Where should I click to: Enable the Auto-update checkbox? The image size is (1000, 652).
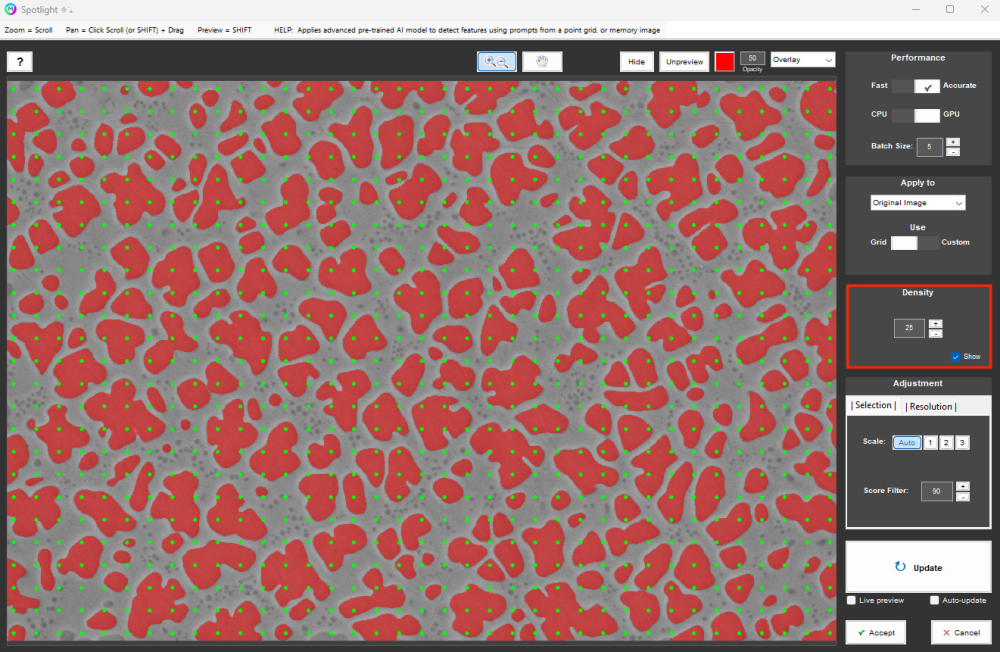tap(934, 600)
